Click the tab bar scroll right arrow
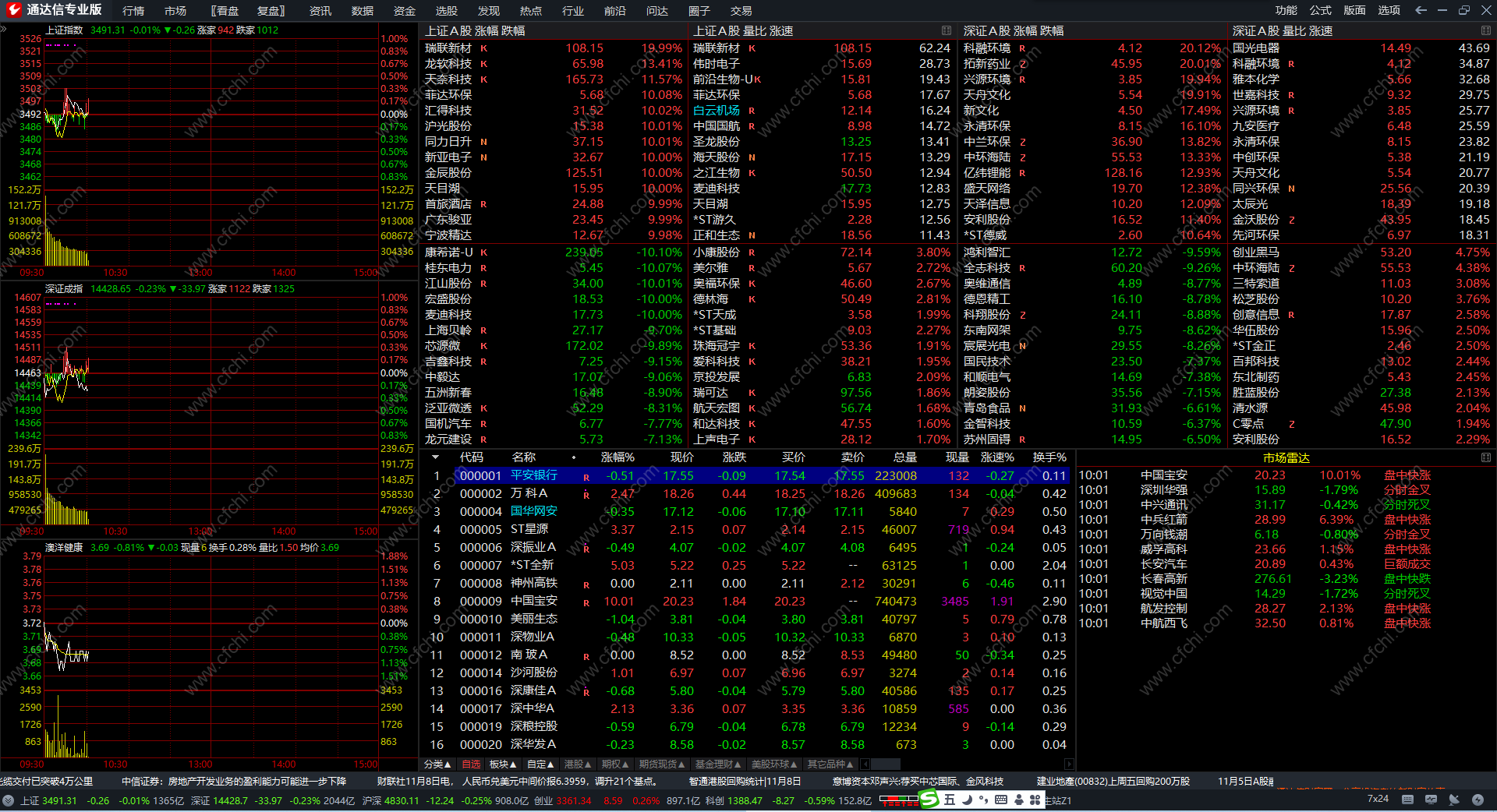This screenshot has height=812, width=1497. (x=1069, y=764)
